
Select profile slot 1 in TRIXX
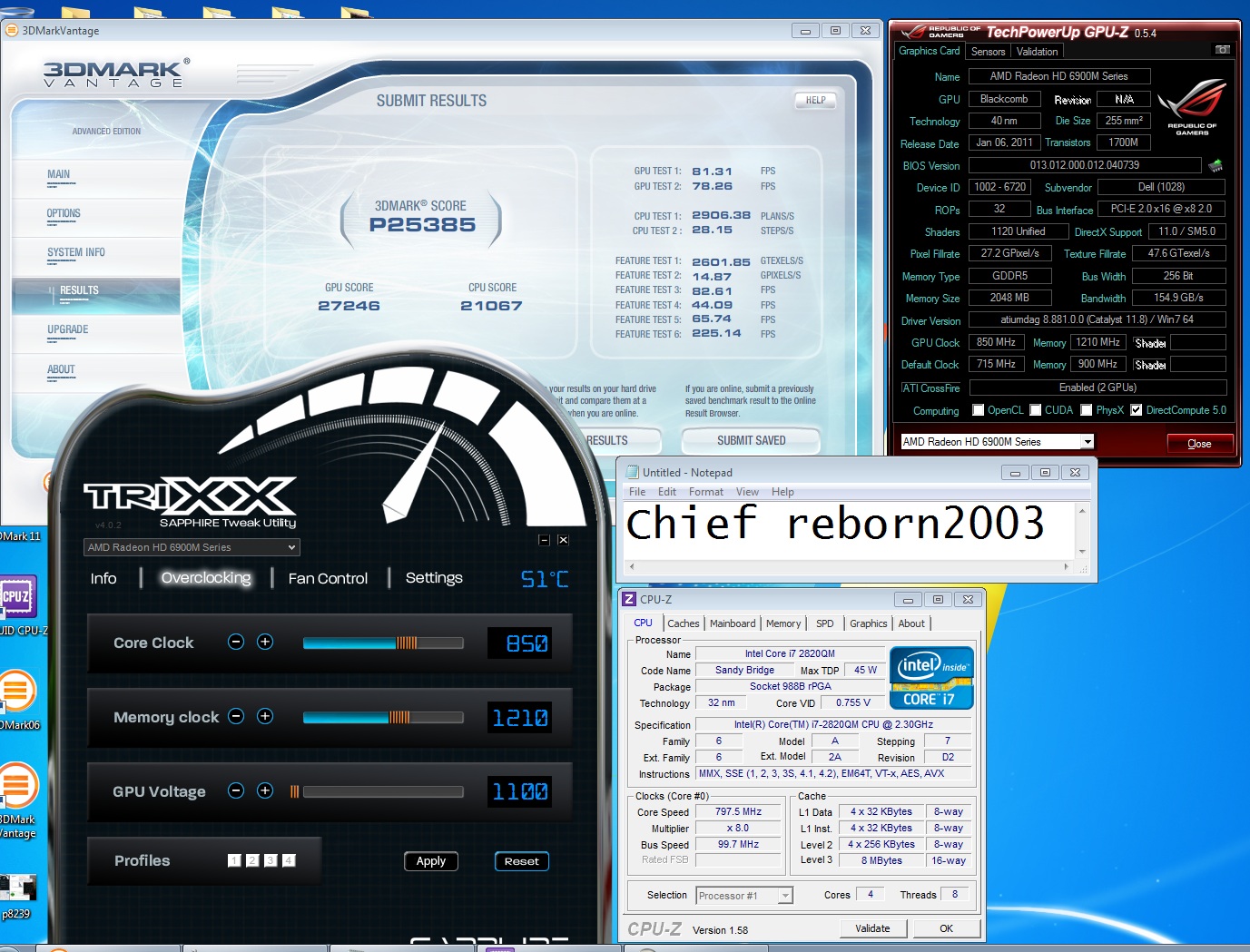234,860
